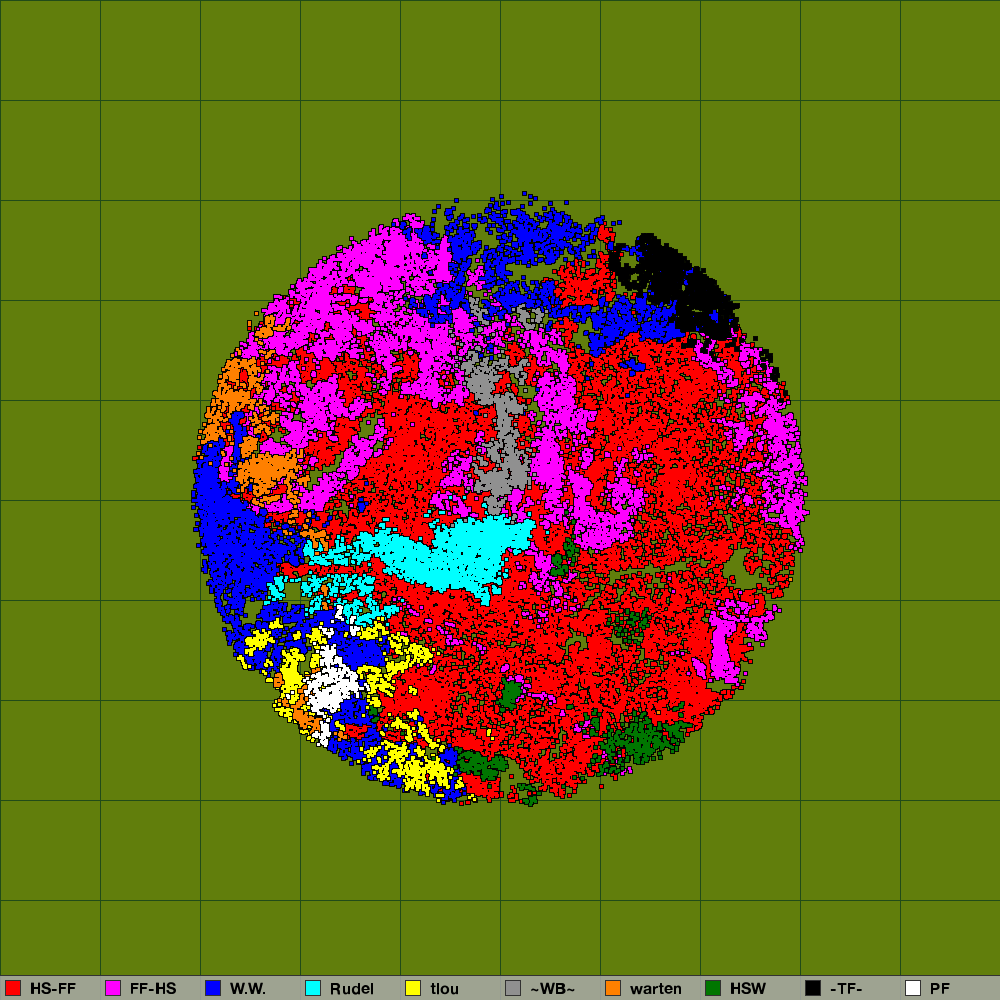Click the yellow tlou legend swatch
The width and height of the screenshot is (1000, 1000).
pyautogui.click(x=413, y=988)
